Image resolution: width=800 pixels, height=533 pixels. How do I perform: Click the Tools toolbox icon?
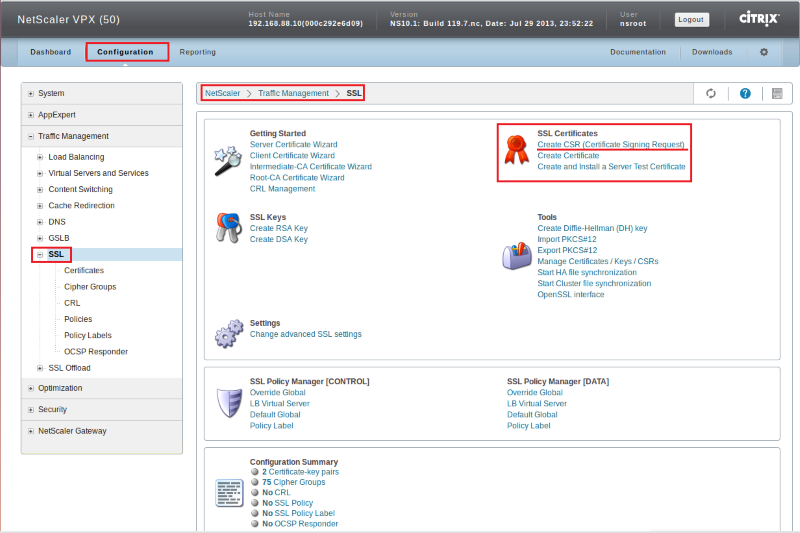pos(516,256)
